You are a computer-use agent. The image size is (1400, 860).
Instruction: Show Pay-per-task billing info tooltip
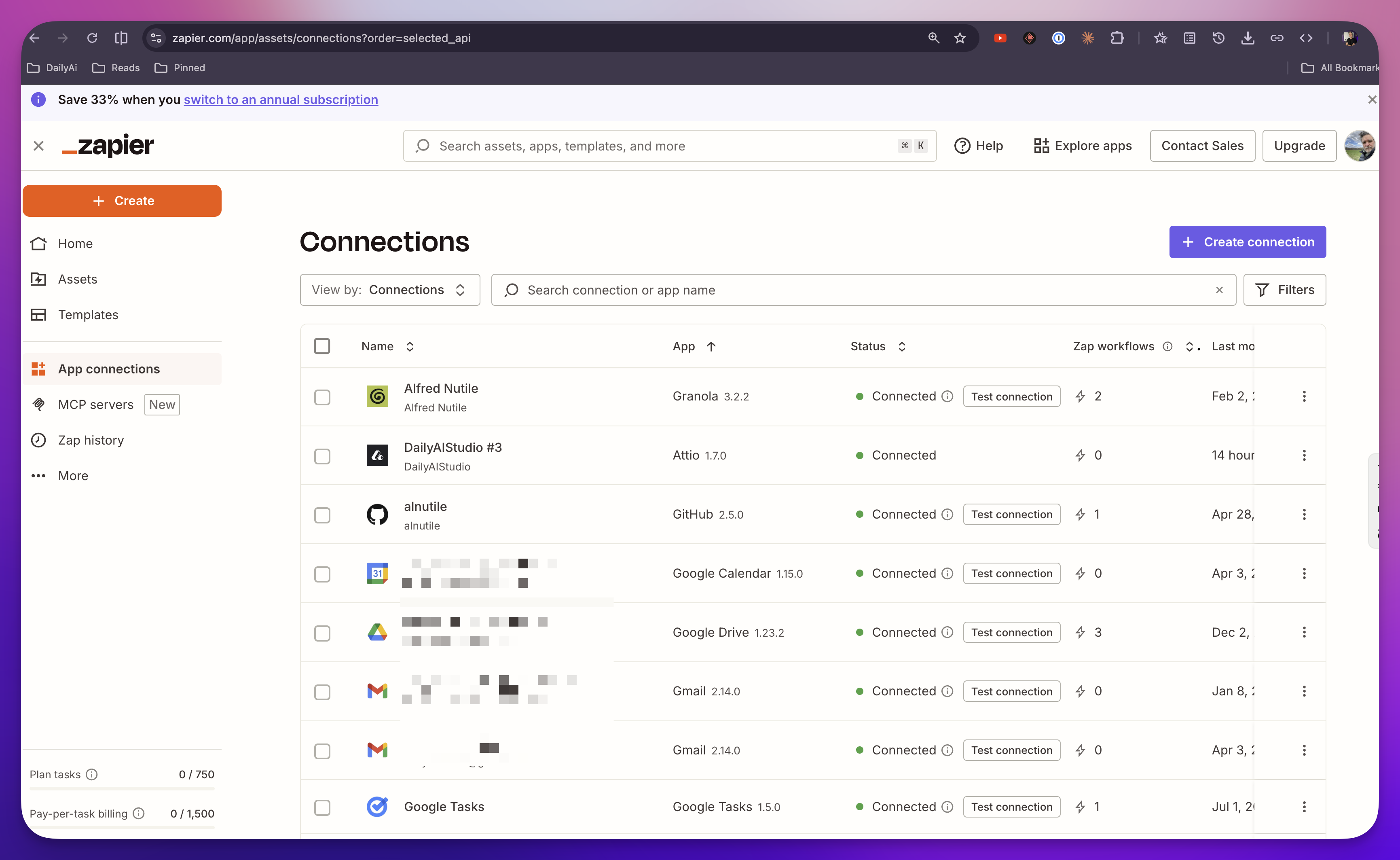click(139, 813)
